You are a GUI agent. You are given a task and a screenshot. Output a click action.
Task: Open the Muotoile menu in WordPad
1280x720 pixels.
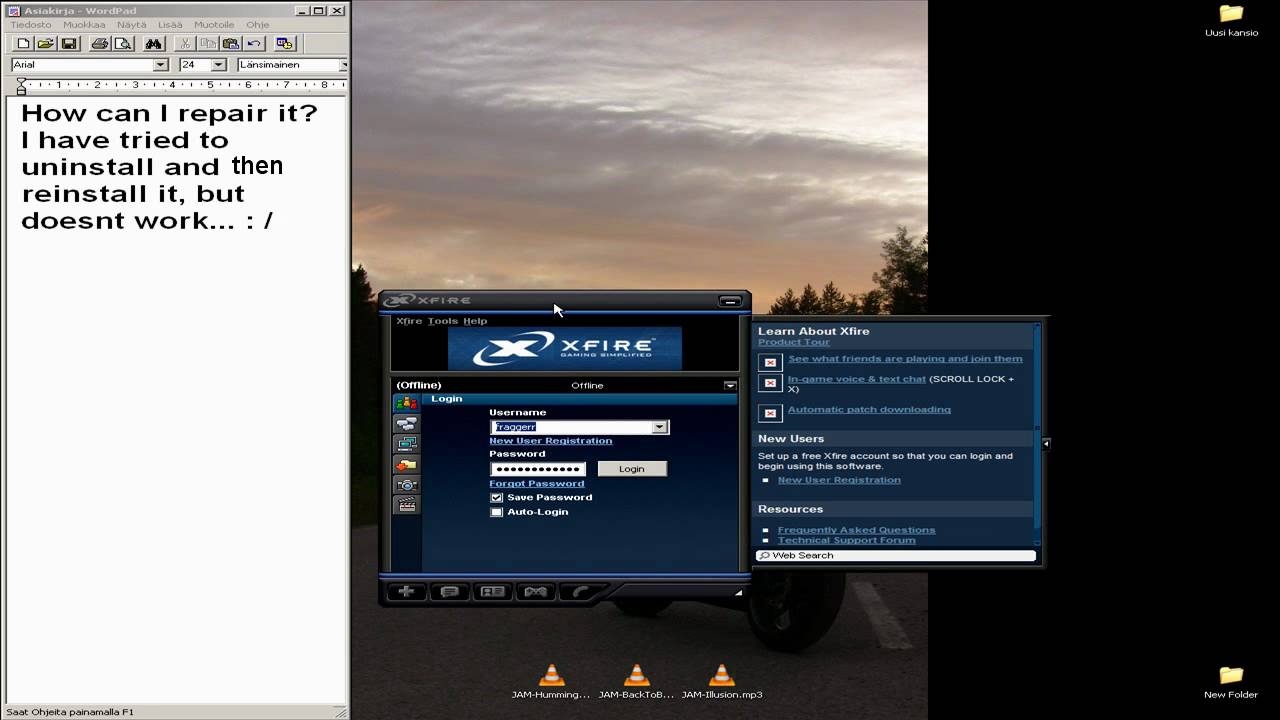click(x=213, y=25)
